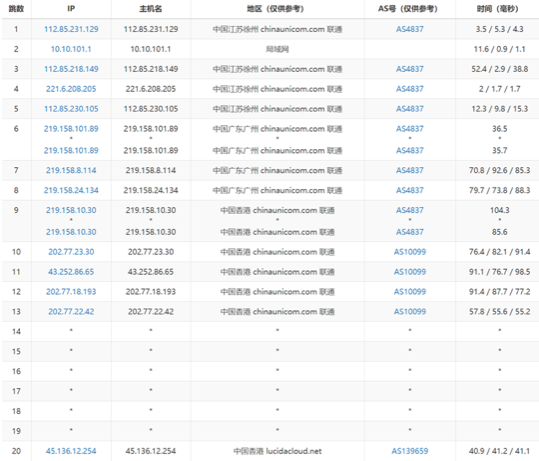Open the AS10099 link in hop 10 row
539x461 pixels.
pyautogui.click(x=410, y=252)
